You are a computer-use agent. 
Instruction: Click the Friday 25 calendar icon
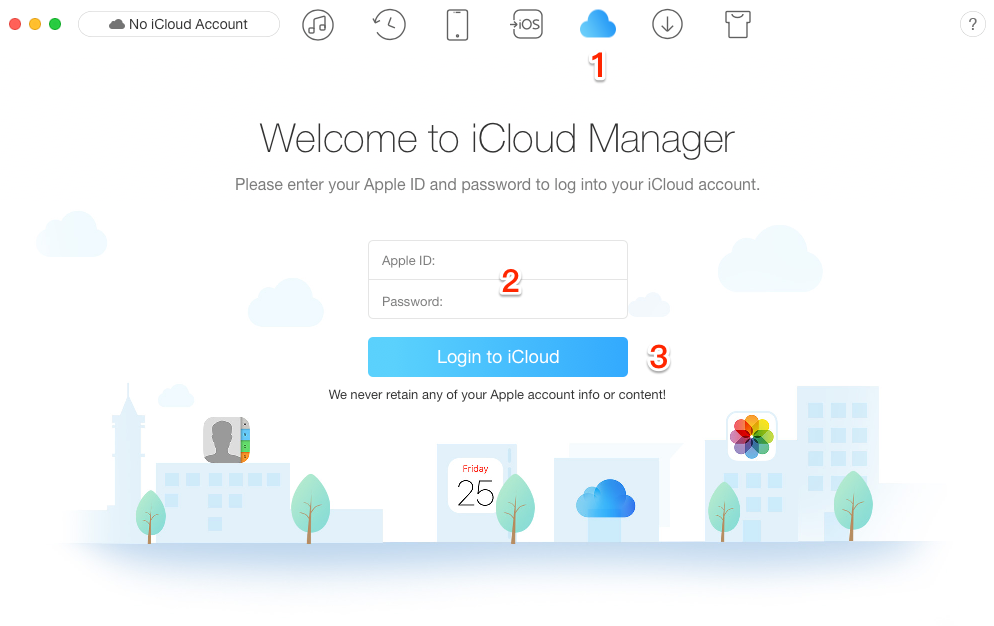(475, 485)
